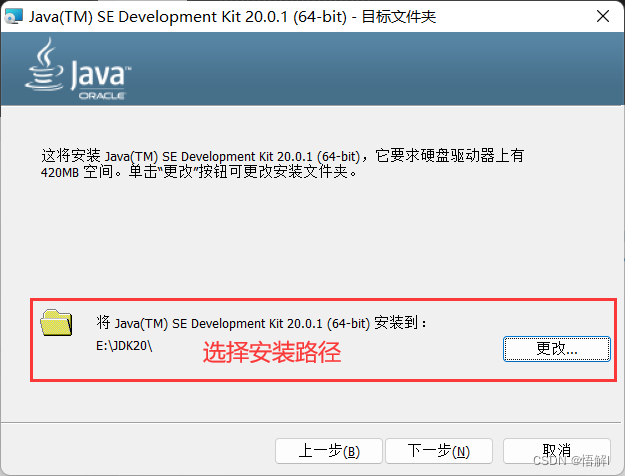The height and width of the screenshot is (476, 625).
Task: Click the 更改... button to change install folder
Action: [x=556, y=349]
